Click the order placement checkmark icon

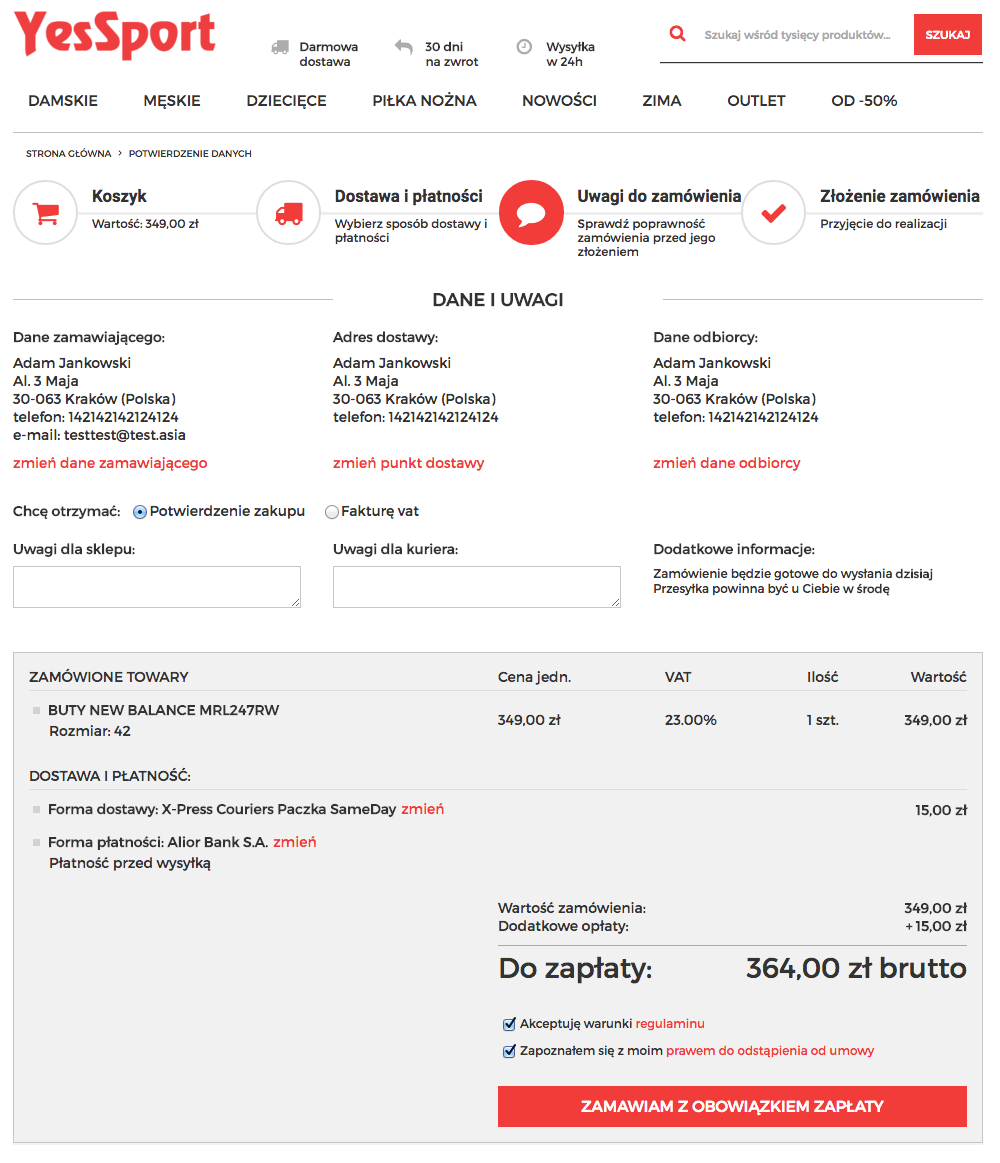point(773,212)
